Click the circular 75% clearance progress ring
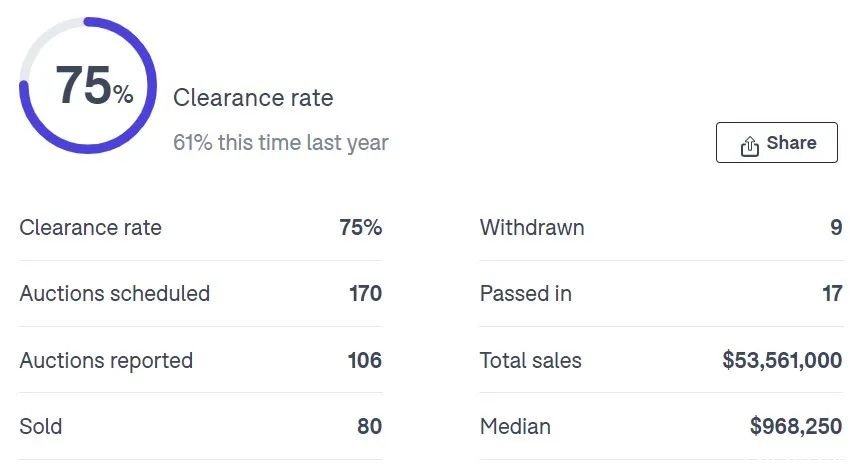855x472 pixels. coord(88,86)
